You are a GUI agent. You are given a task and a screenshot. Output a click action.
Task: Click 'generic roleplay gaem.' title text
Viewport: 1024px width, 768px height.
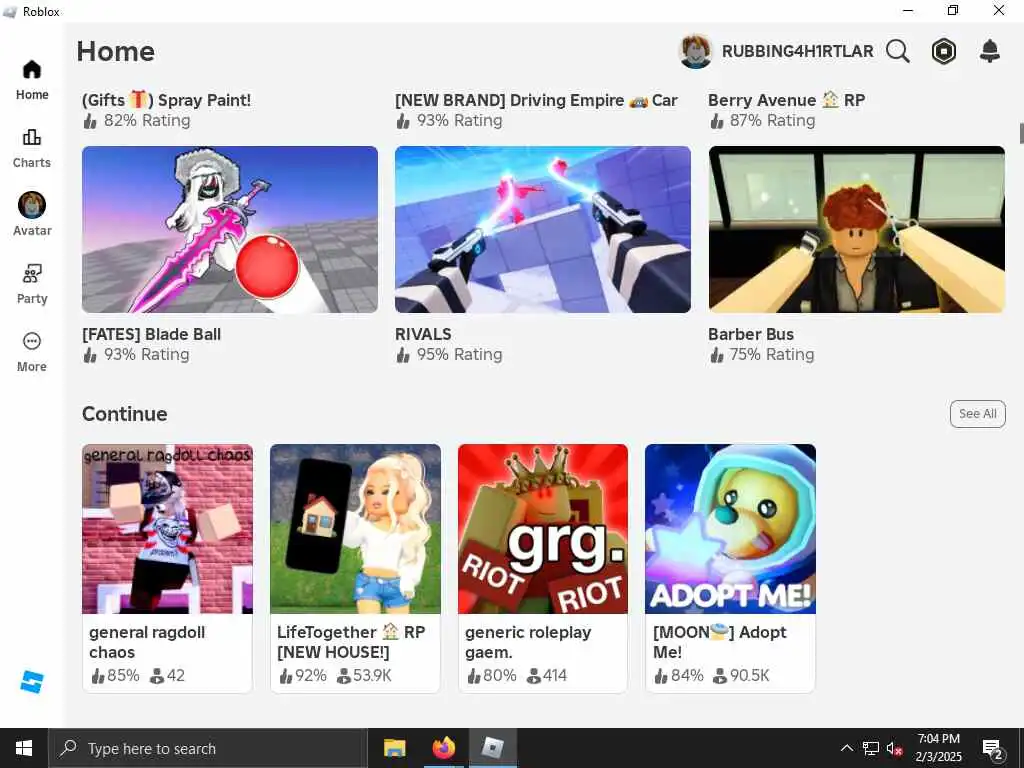[528, 642]
